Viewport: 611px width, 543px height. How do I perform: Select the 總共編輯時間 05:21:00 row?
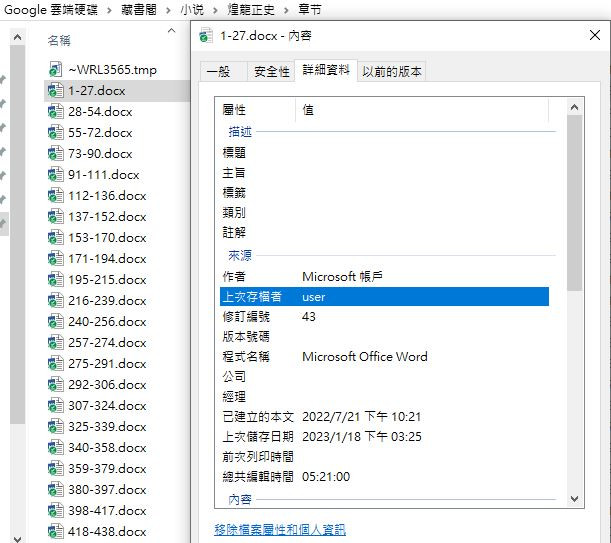click(x=384, y=476)
